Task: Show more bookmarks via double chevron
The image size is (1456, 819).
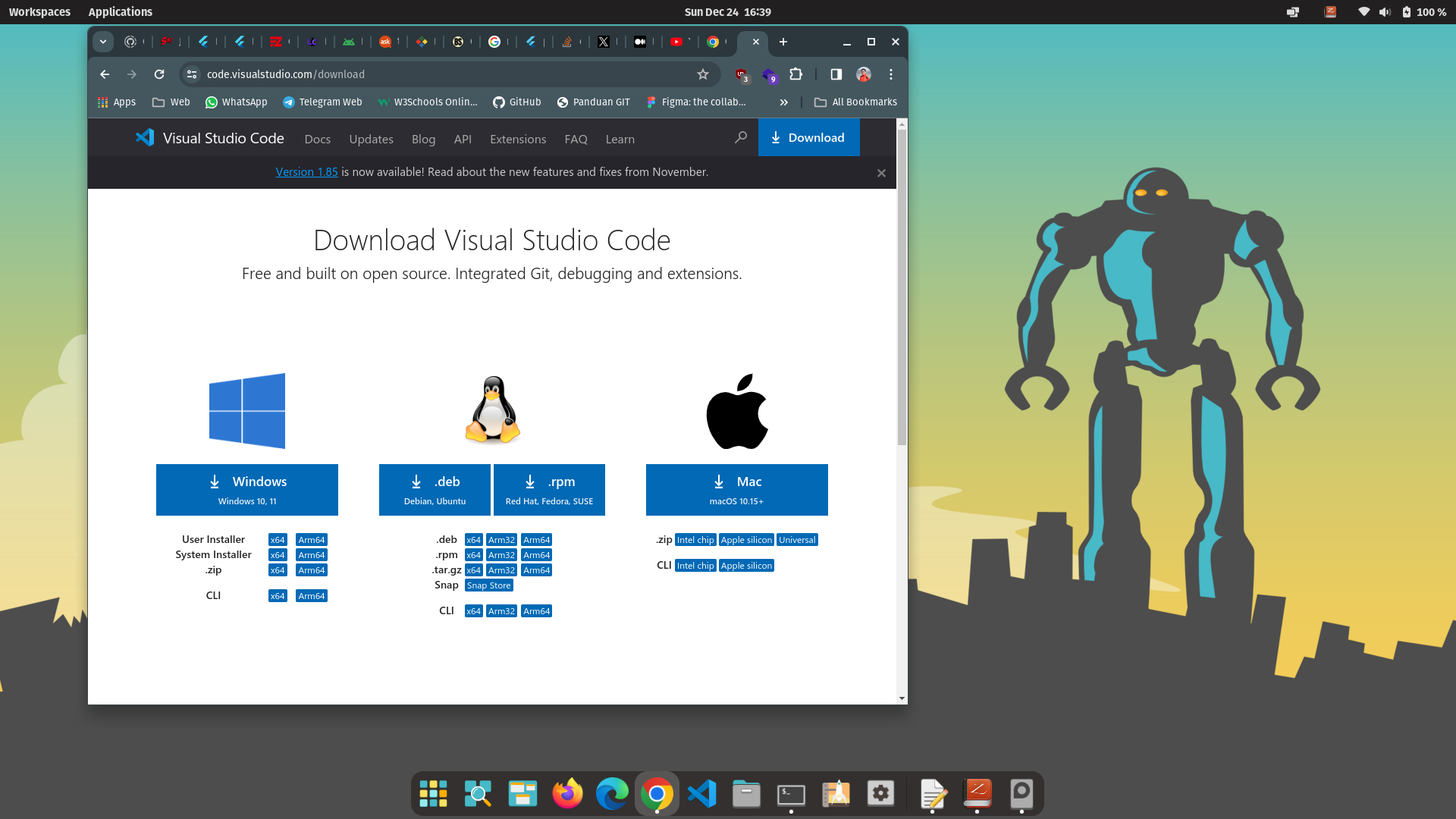Action: point(784,102)
